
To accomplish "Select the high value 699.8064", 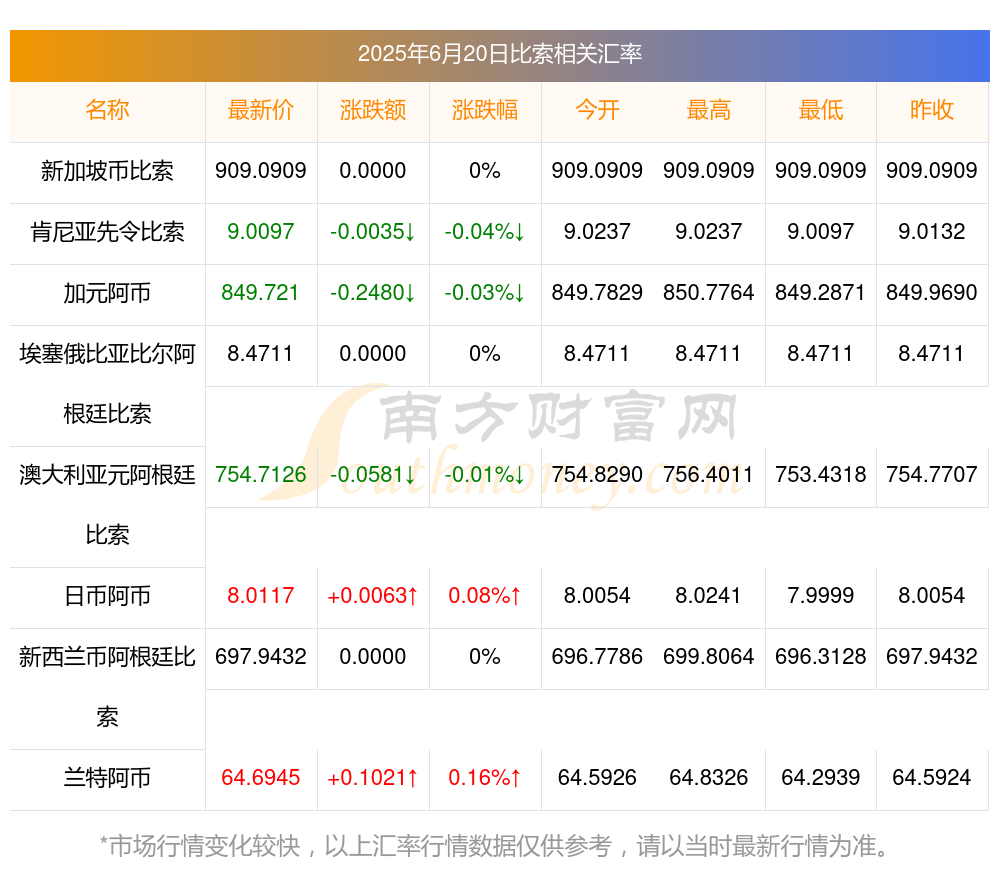I will coord(709,656).
